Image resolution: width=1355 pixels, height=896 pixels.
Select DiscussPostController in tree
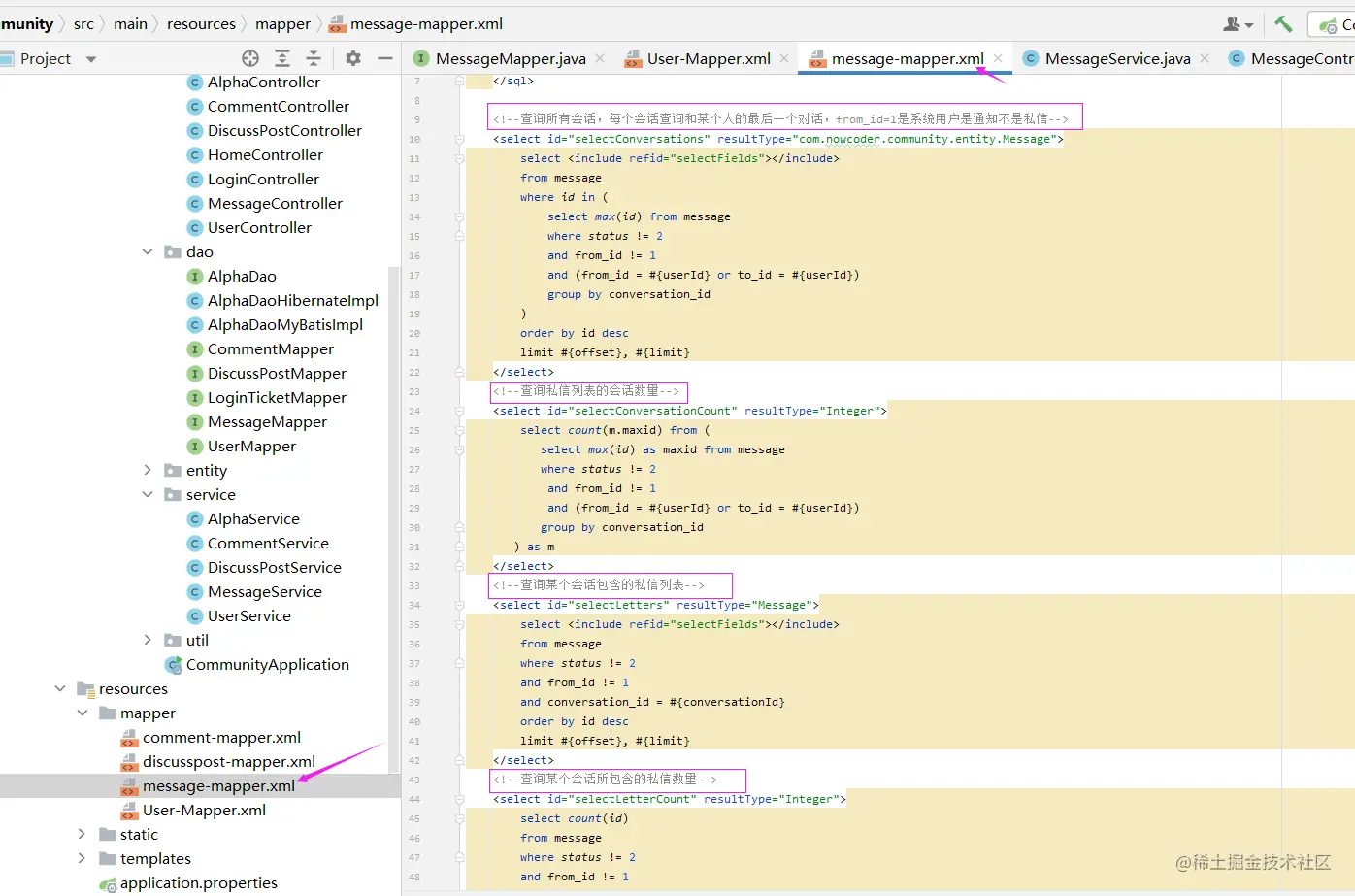[284, 131]
